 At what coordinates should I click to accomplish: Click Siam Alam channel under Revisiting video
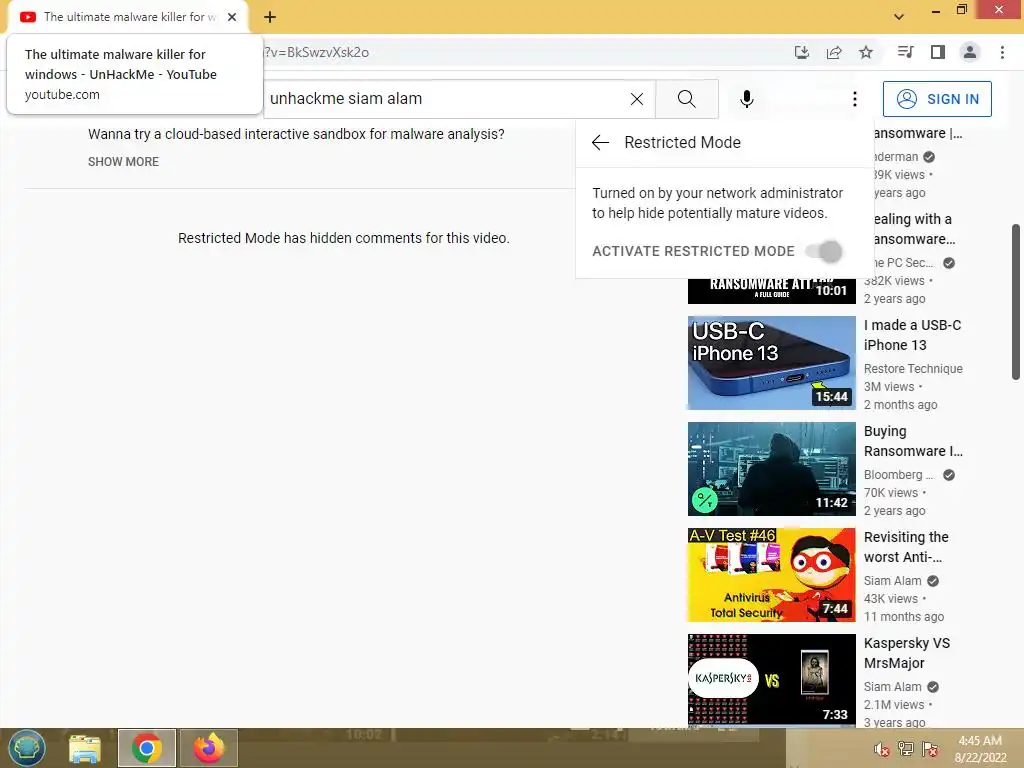point(893,581)
